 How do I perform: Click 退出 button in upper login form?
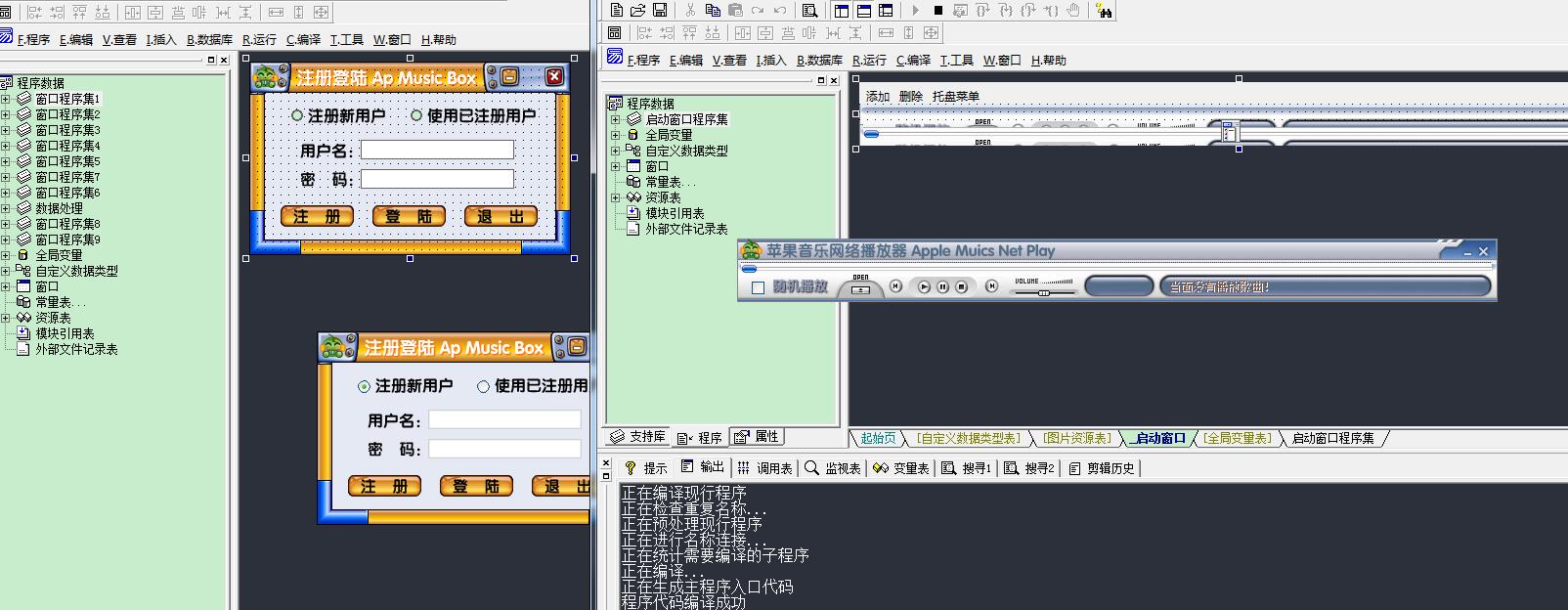pos(501,216)
